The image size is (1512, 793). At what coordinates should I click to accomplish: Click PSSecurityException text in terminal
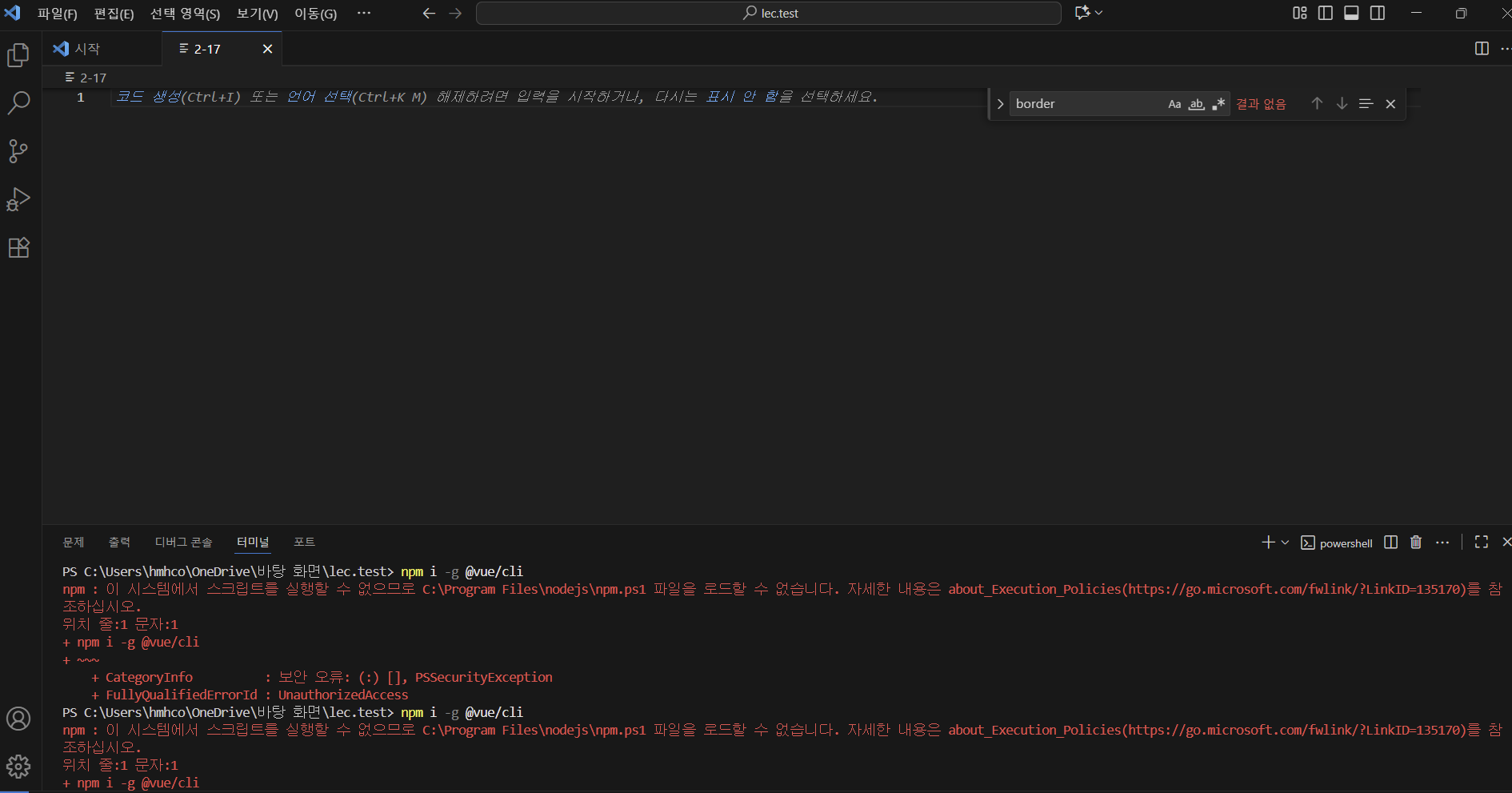point(484,677)
